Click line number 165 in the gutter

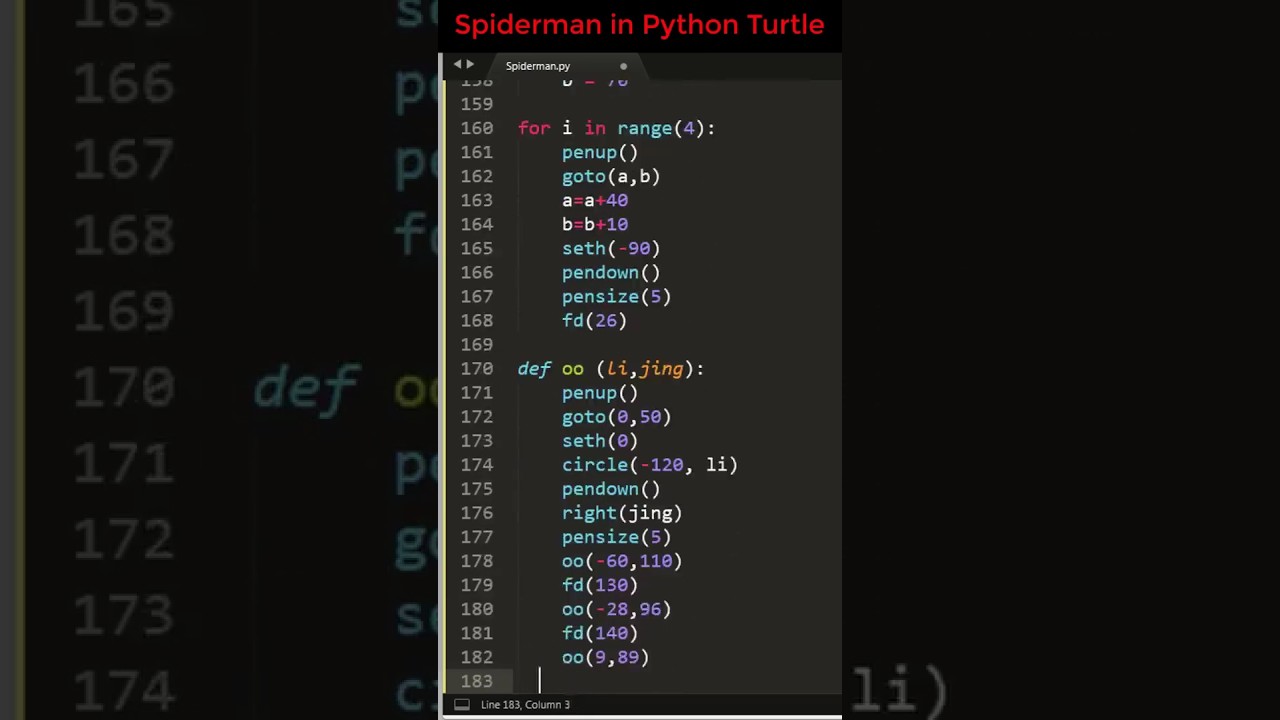point(477,248)
